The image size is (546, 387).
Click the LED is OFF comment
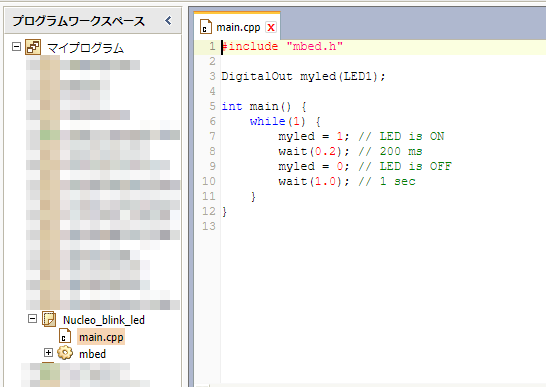click(x=405, y=166)
